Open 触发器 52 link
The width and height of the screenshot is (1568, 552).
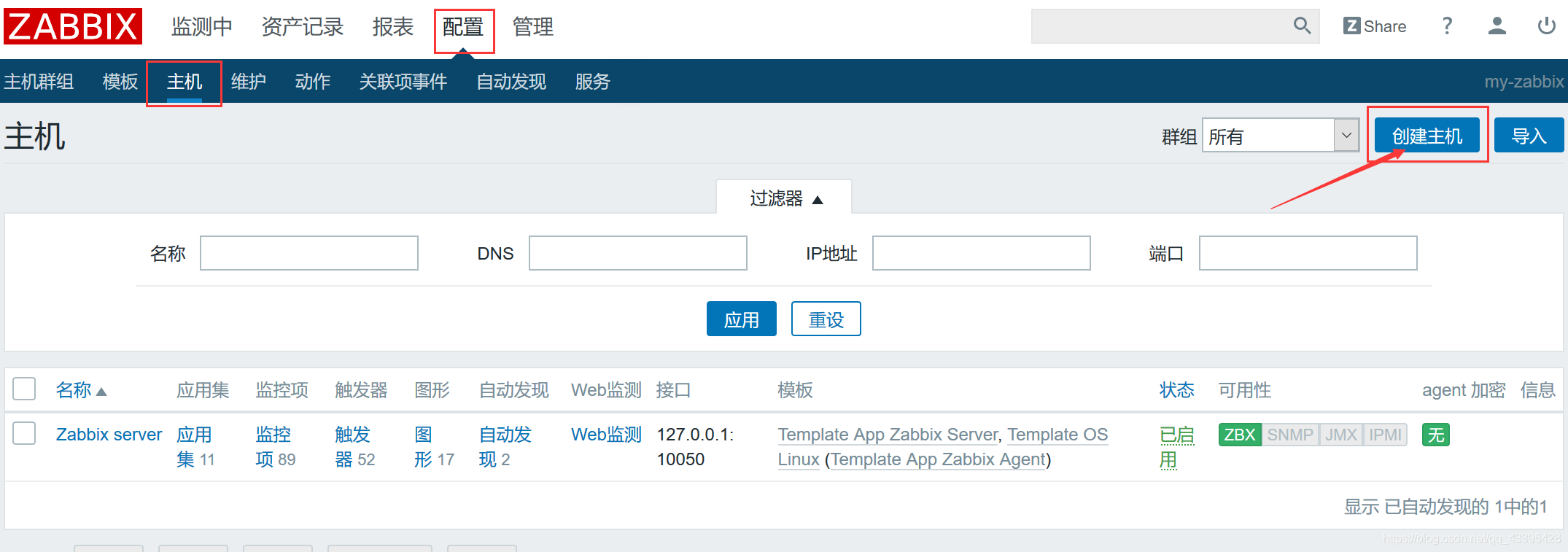[x=355, y=447]
